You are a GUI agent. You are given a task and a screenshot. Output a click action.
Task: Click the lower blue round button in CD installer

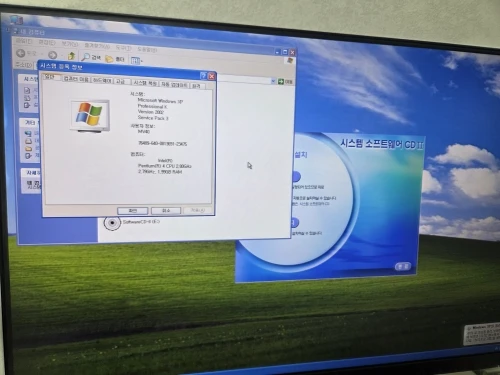295,222
